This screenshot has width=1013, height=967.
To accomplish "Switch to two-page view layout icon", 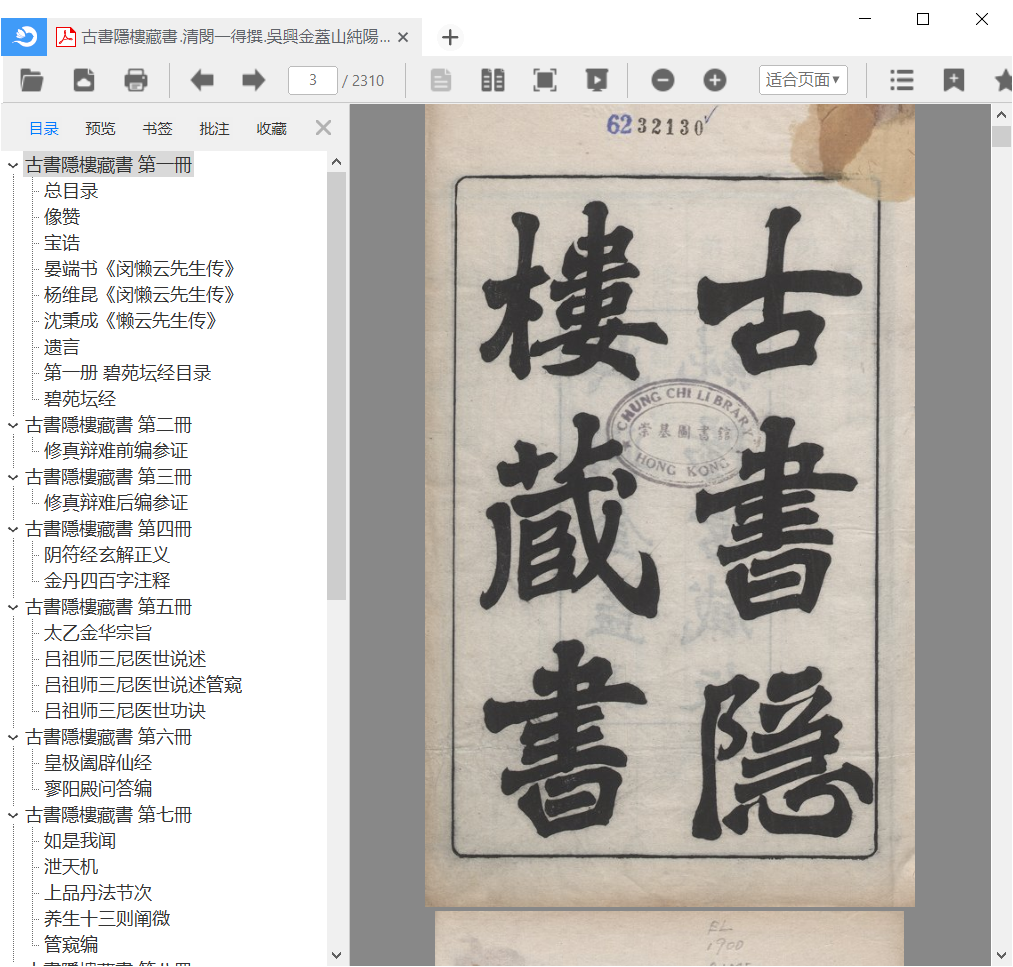I will coord(493,80).
